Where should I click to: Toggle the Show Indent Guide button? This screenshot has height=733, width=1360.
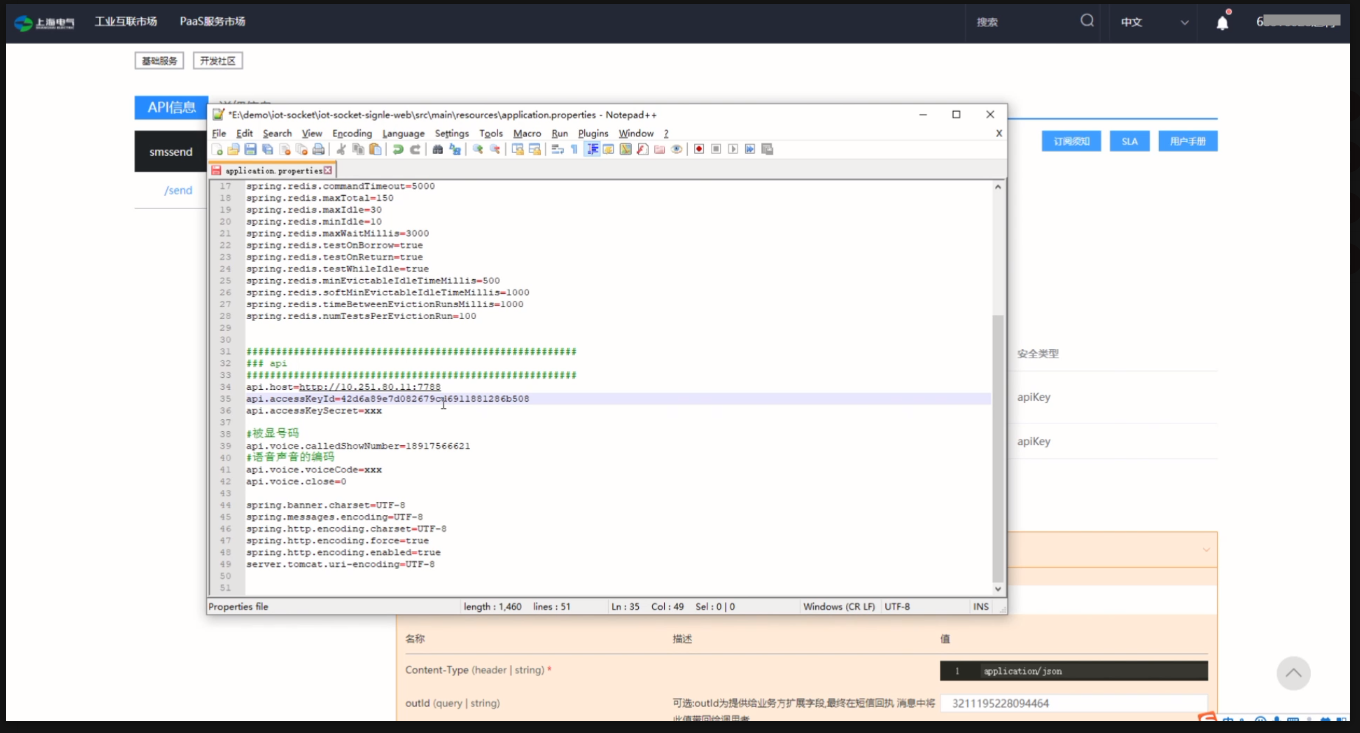pyautogui.click(x=592, y=149)
